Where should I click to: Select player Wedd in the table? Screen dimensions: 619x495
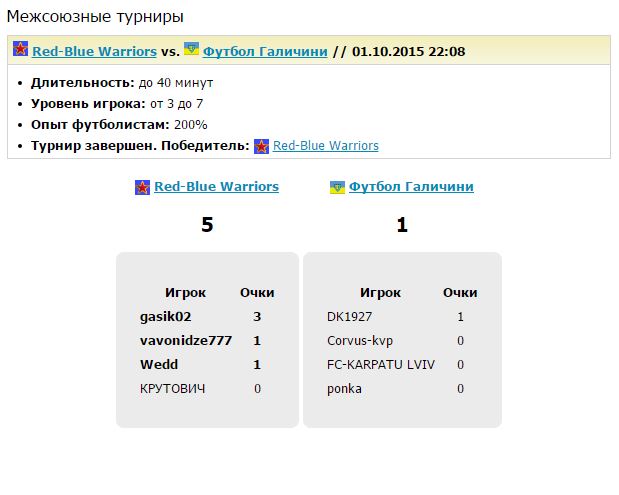tap(159, 365)
